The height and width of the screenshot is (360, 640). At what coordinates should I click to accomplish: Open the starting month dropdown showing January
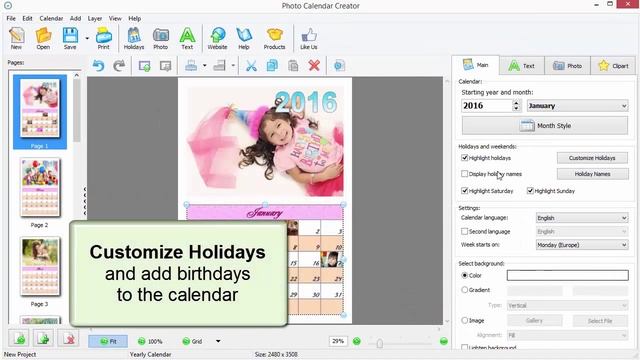pos(578,106)
